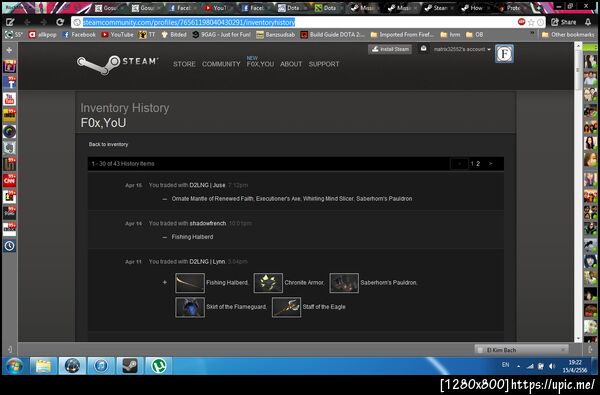This screenshot has width=600, height=395.
Task: Open El Kim Bach chat bar
Action: [x=521, y=349]
